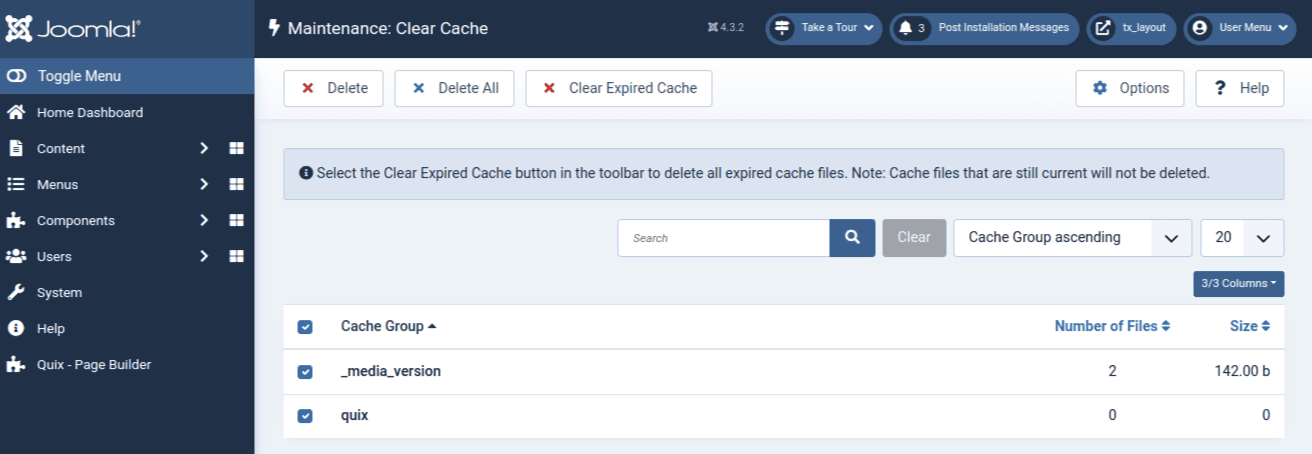The height and width of the screenshot is (454, 1312).
Task: Click the search magnifier button
Action: point(852,237)
